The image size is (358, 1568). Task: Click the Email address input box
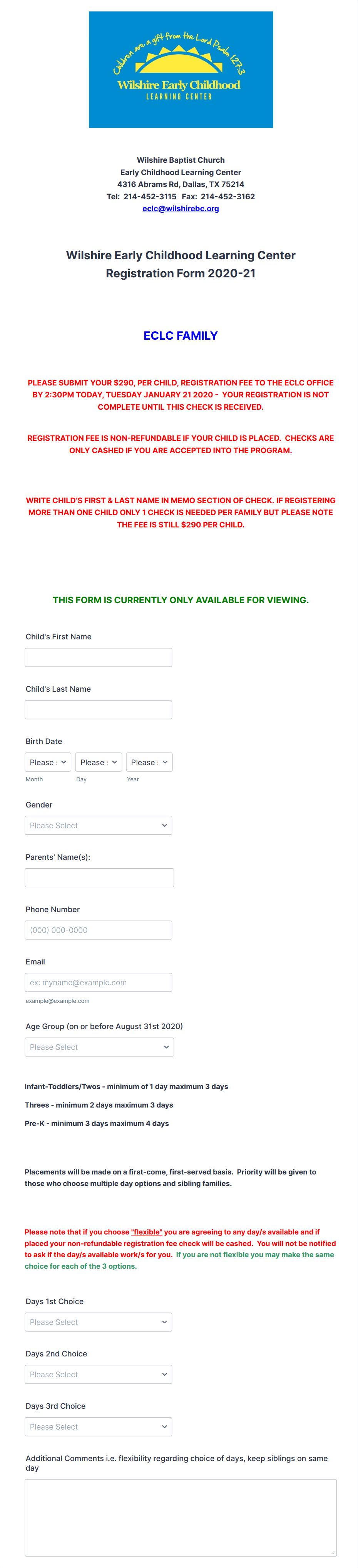(99, 983)
